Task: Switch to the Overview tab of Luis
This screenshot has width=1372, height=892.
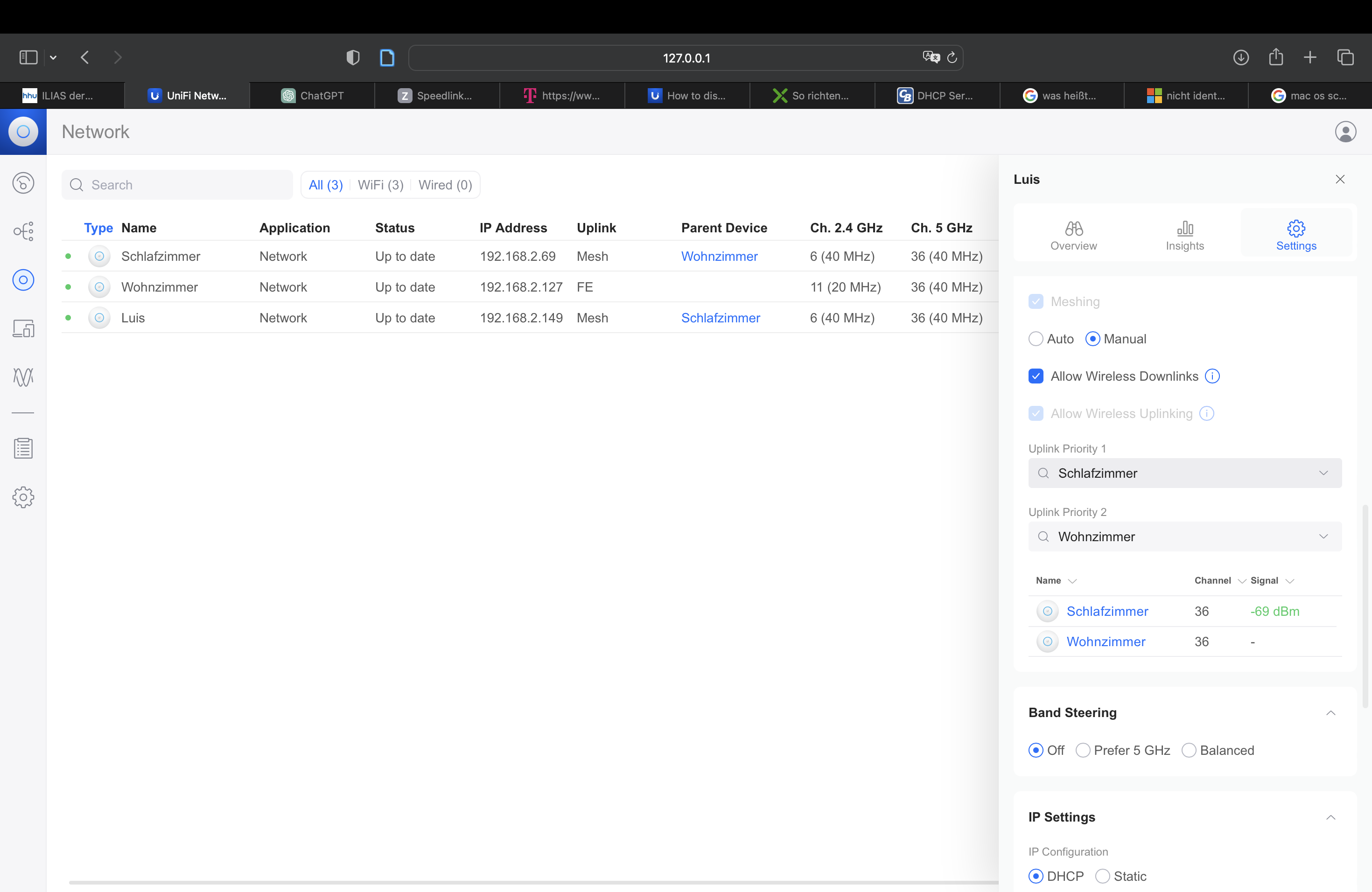Action: click(x=1073, y=235)
